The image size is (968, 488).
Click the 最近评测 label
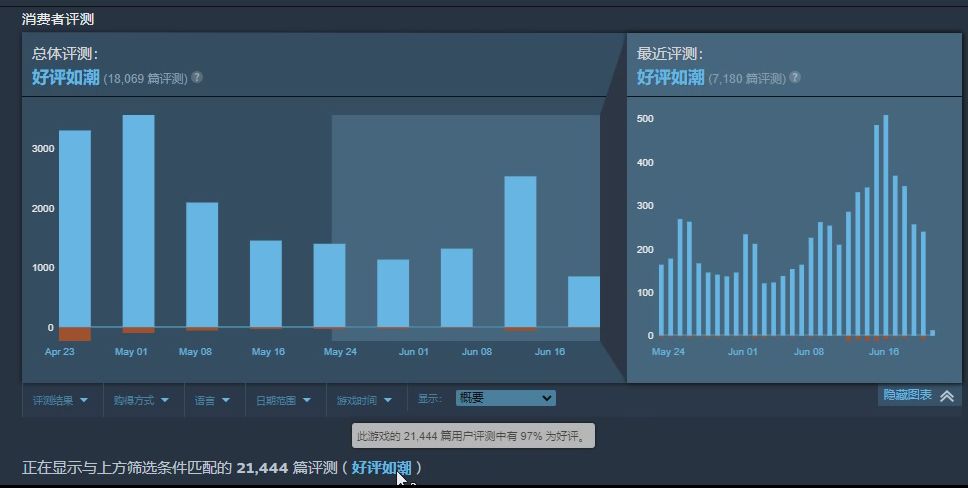(x=670, y=54)
